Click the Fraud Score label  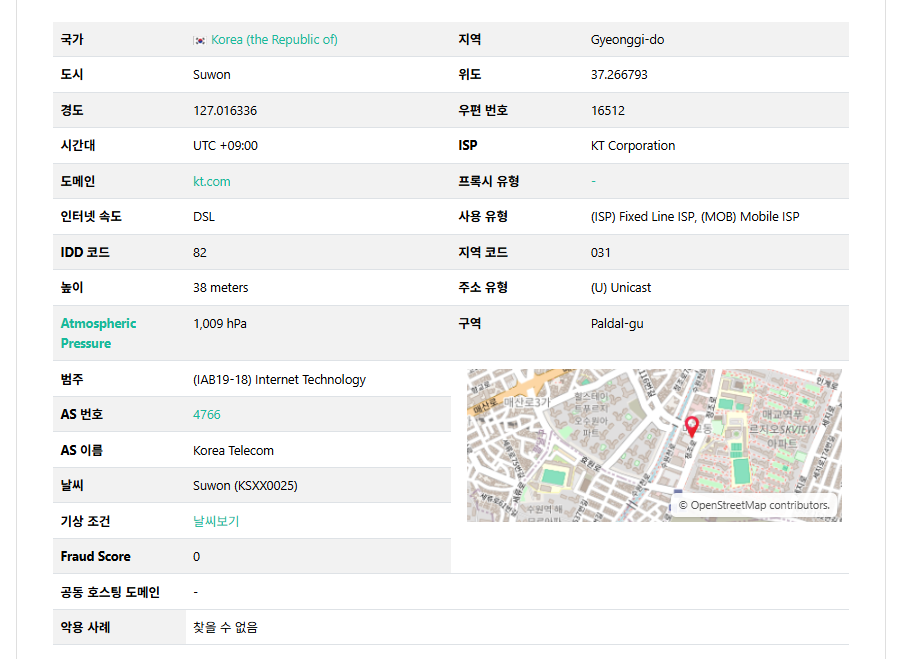[x=95, y=556]
